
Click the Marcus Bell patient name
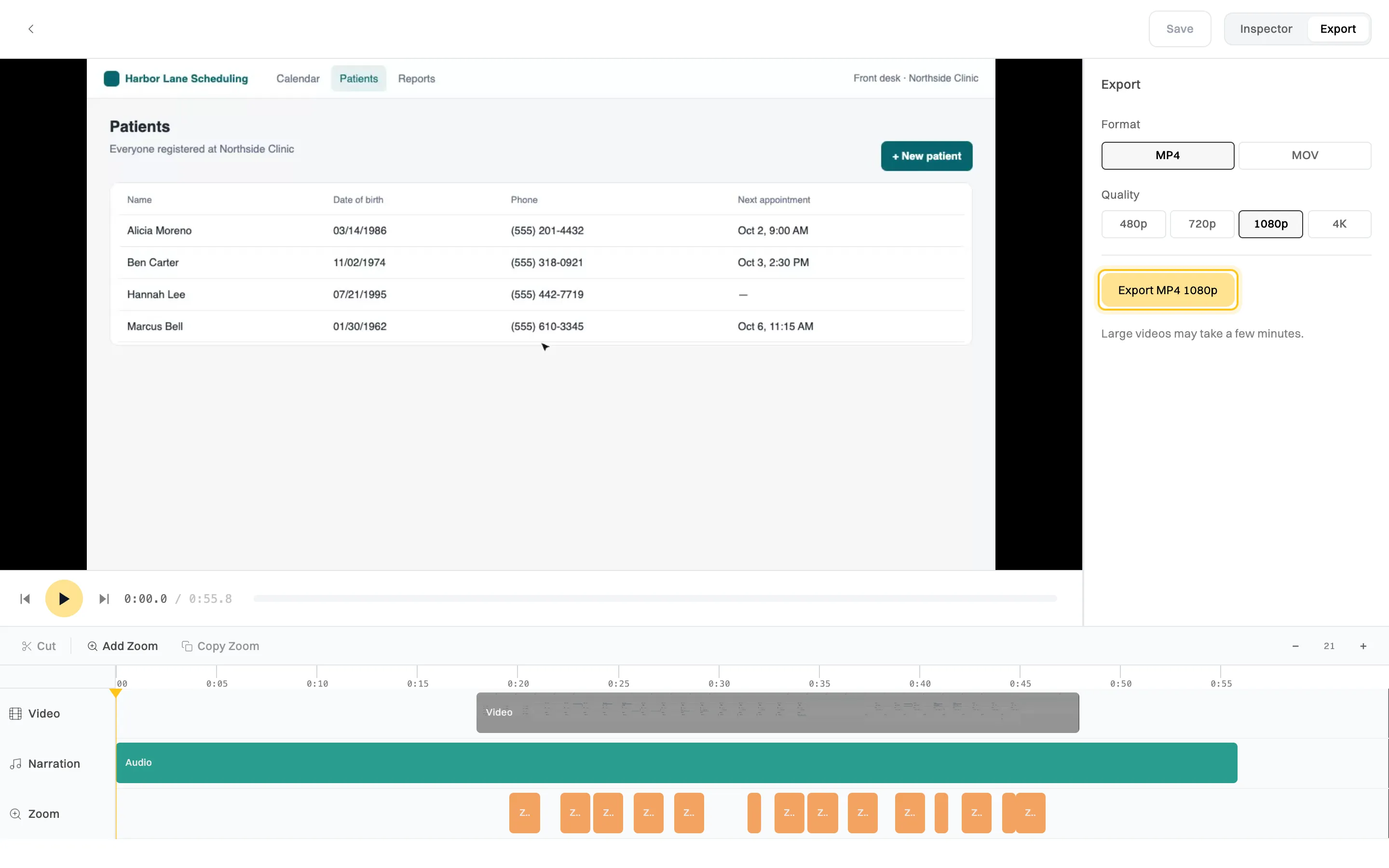tap(155, 326)
